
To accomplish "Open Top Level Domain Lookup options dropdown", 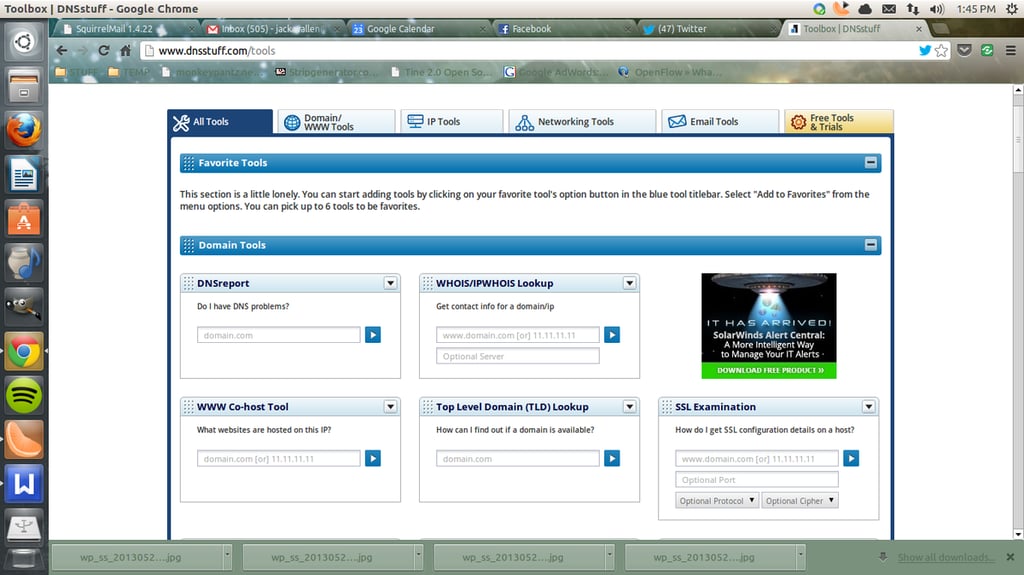I will coord(629,406).
